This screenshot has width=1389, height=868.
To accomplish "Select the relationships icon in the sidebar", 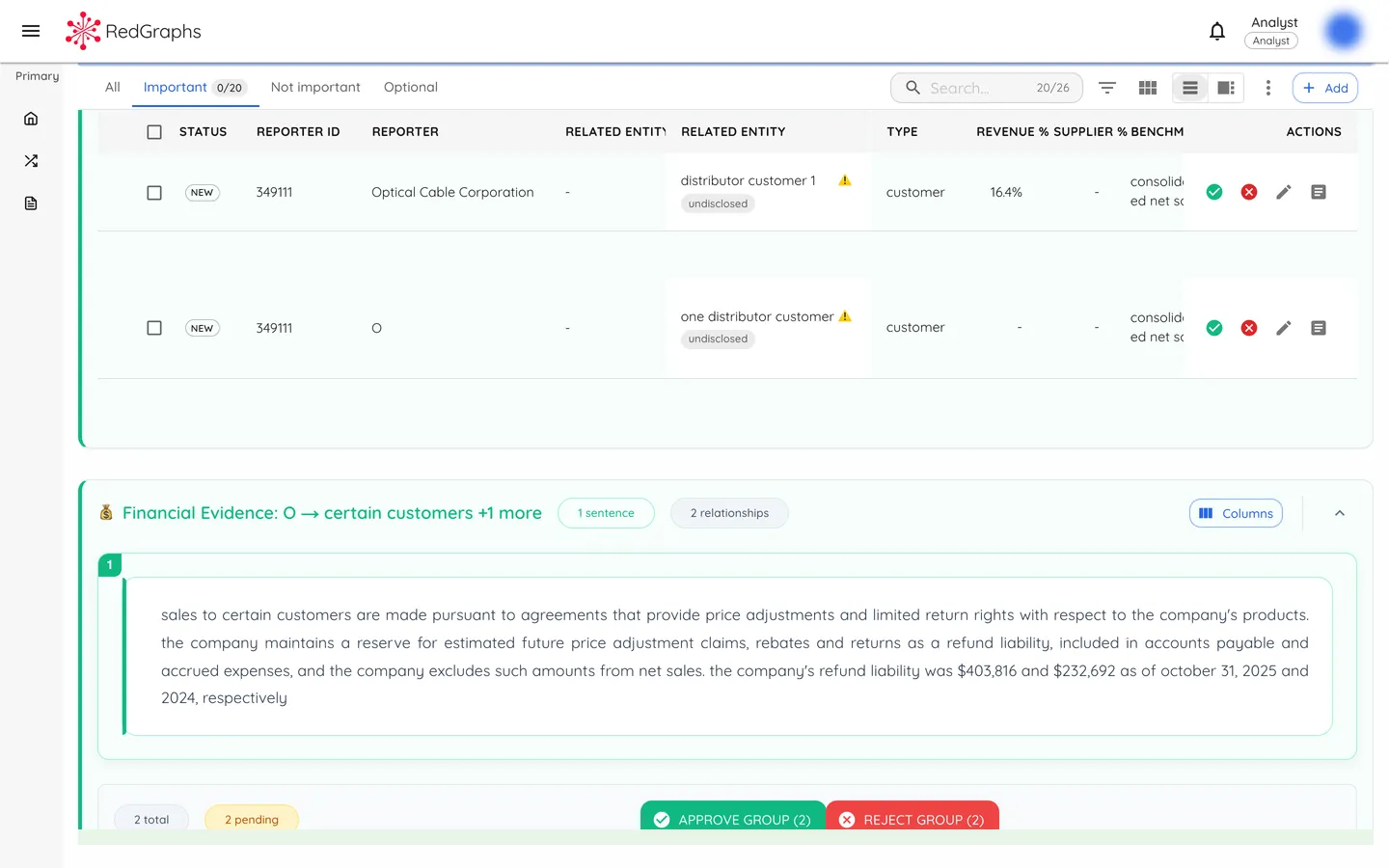I will (x=30, y=160).
